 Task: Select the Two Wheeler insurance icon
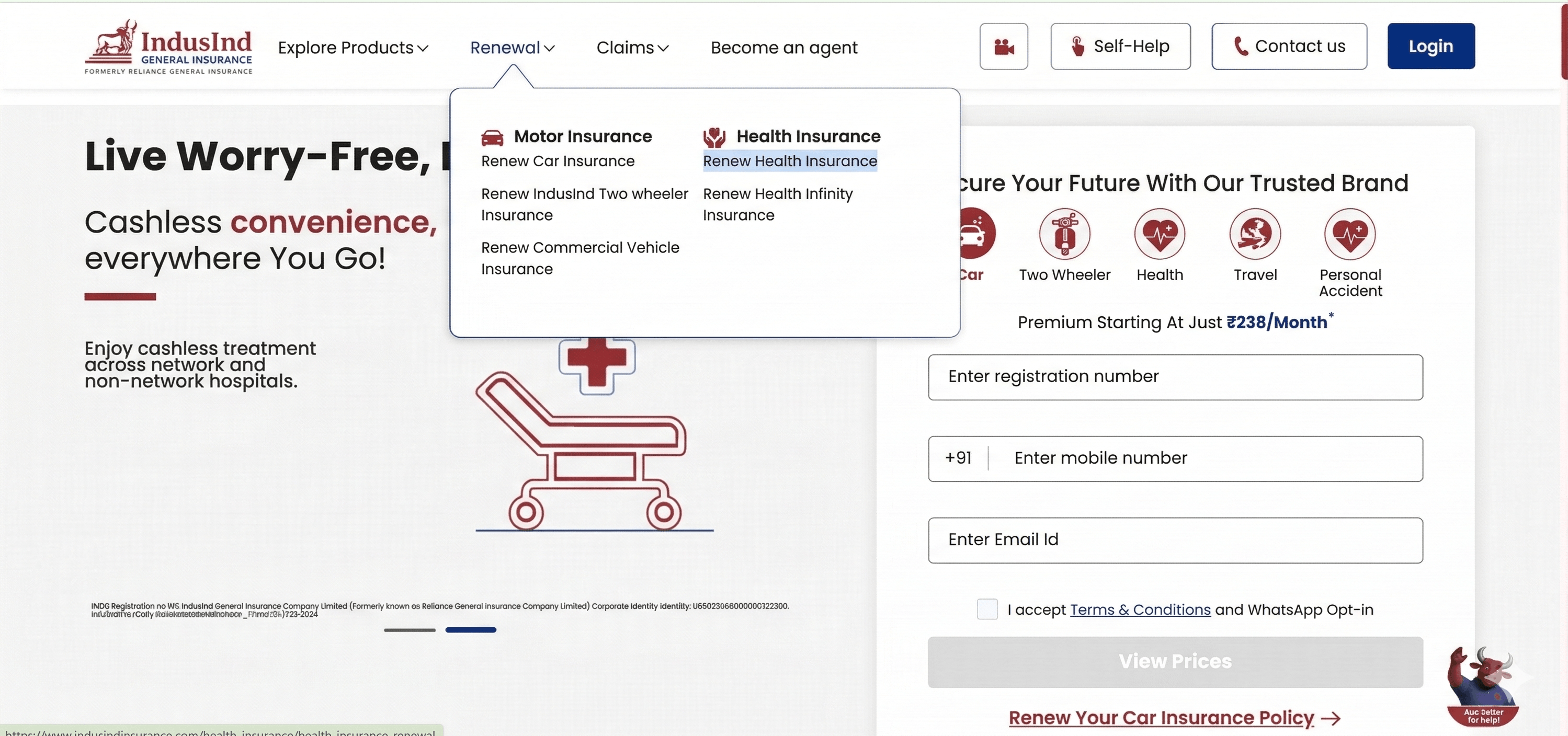1065,234
